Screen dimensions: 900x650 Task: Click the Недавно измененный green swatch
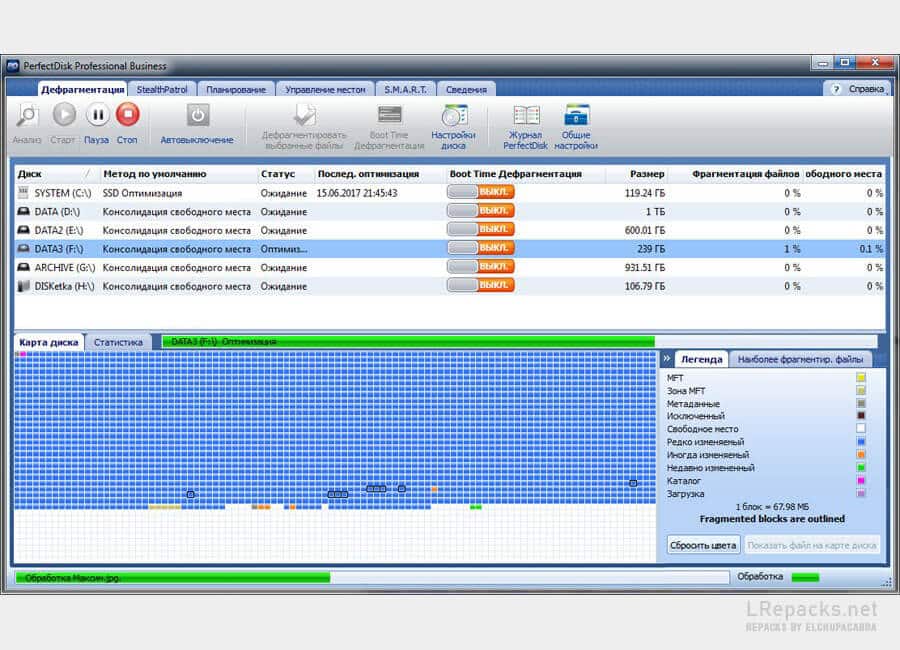(x=860, y=467)
